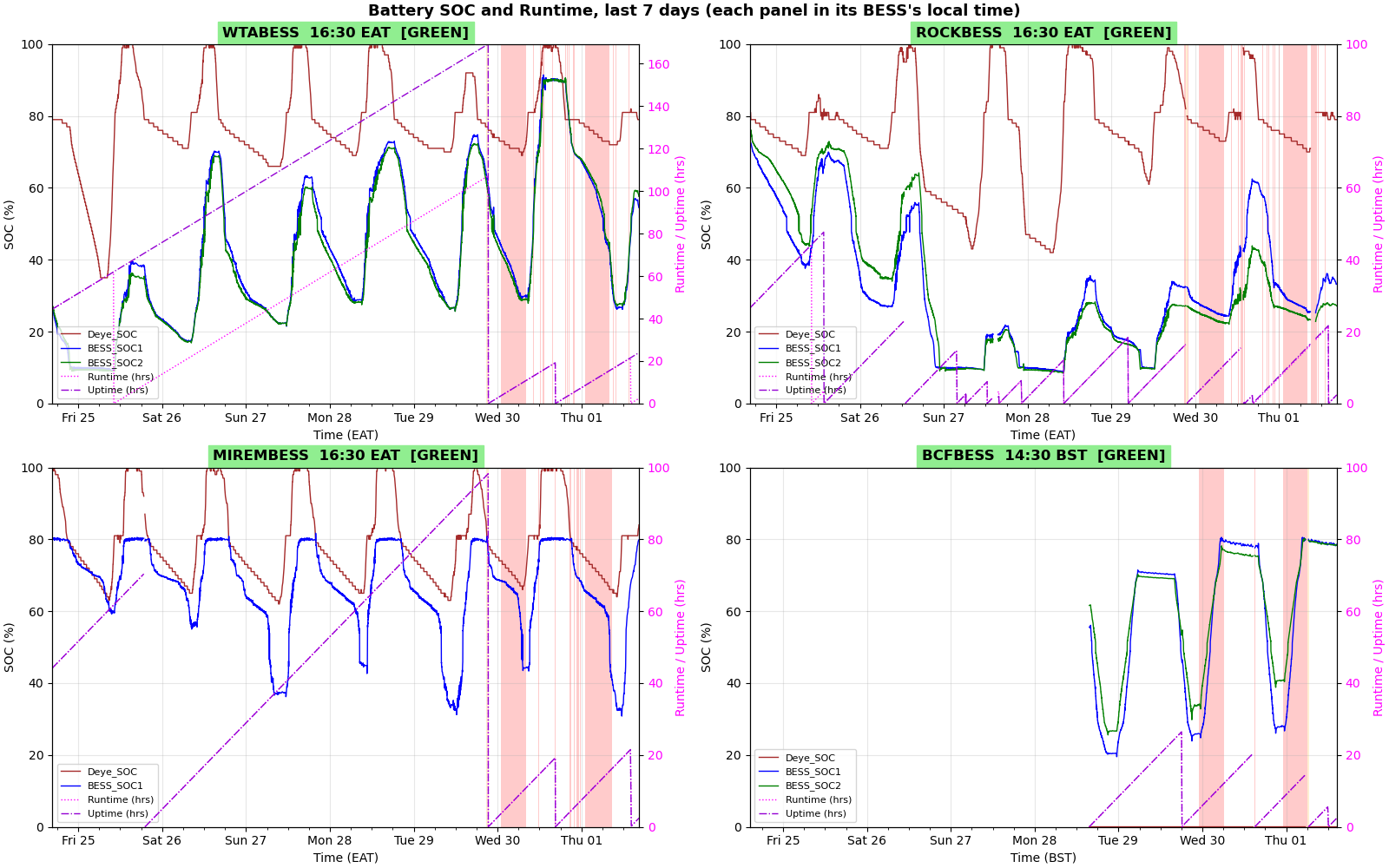1389x868 pixels.
Task: Select BESS_SOC1 in the MIREMBESS legend
Action: (x=115, y=786)
